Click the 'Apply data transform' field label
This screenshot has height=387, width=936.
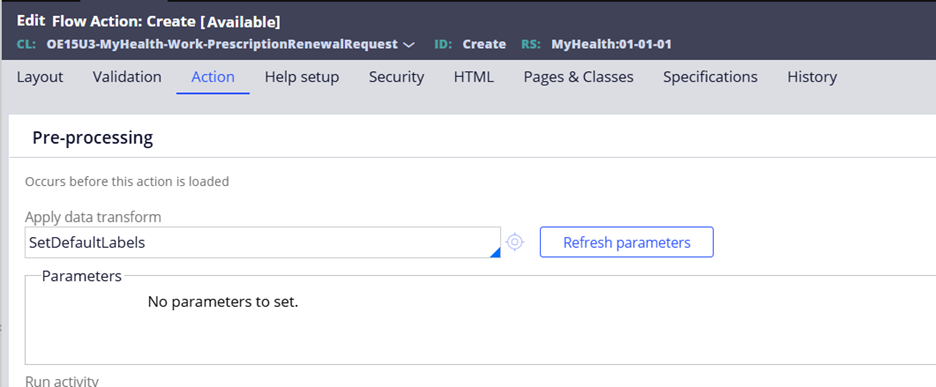click(x=93, y=217)
